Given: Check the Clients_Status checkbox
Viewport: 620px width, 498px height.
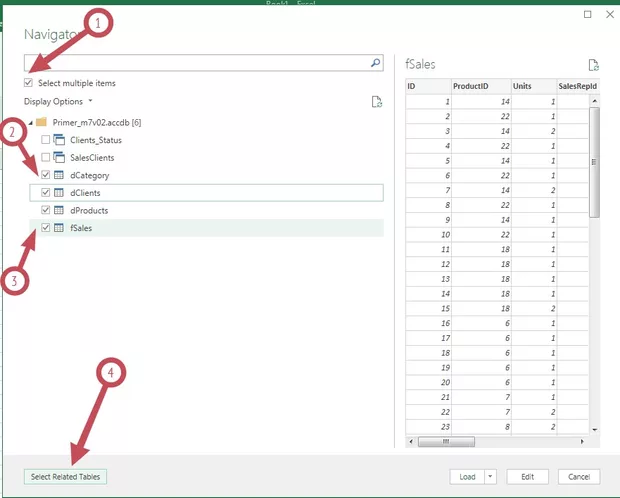Looking at the screenshot, I should click(45, 140).
